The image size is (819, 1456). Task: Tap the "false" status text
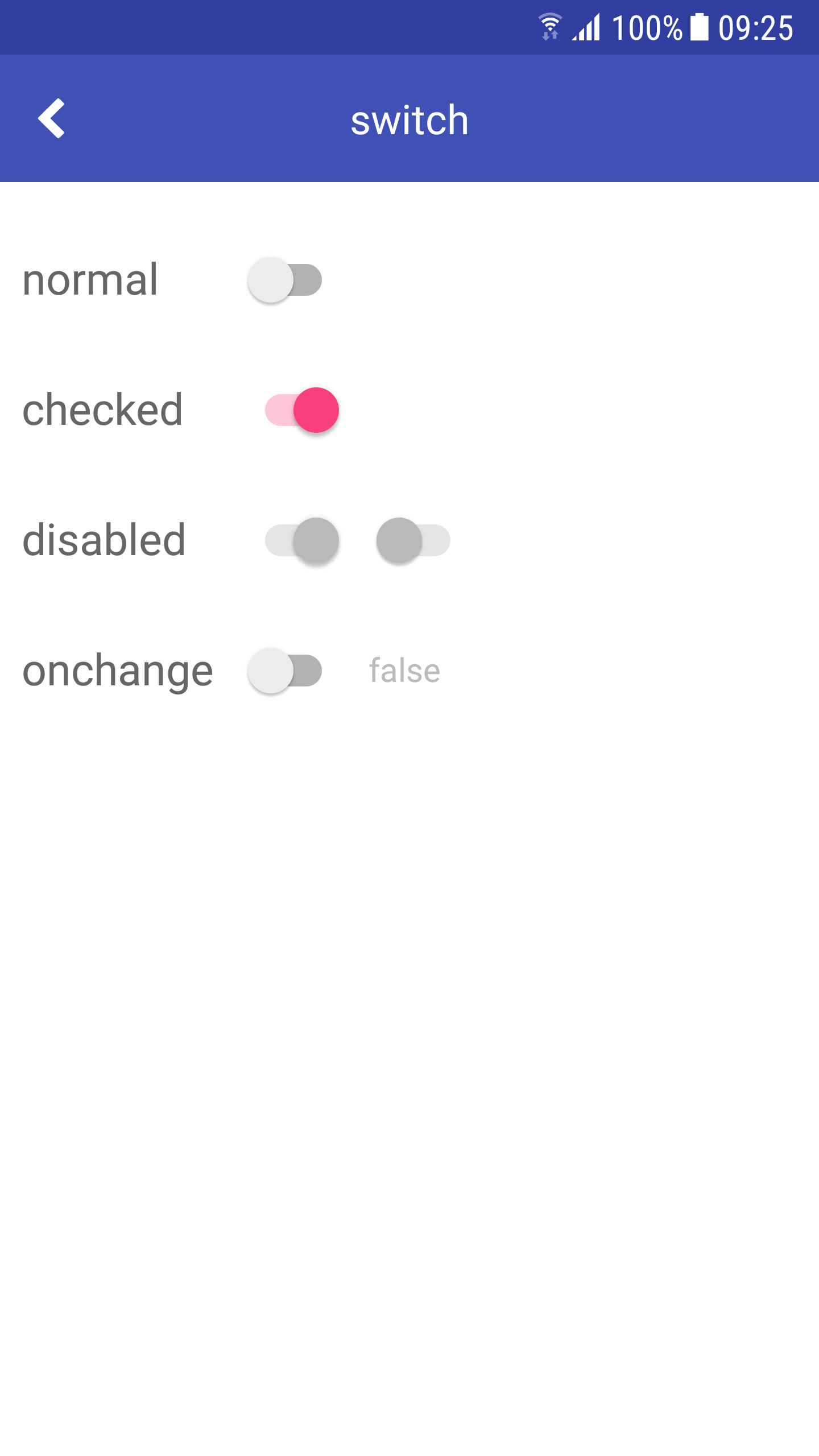[404, 671]
